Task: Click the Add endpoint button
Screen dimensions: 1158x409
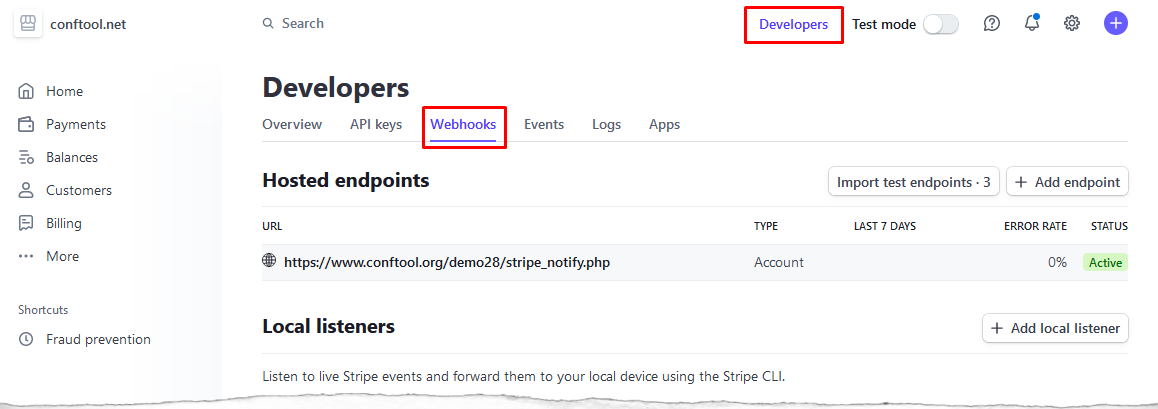Action: (x=1067, y=182)
